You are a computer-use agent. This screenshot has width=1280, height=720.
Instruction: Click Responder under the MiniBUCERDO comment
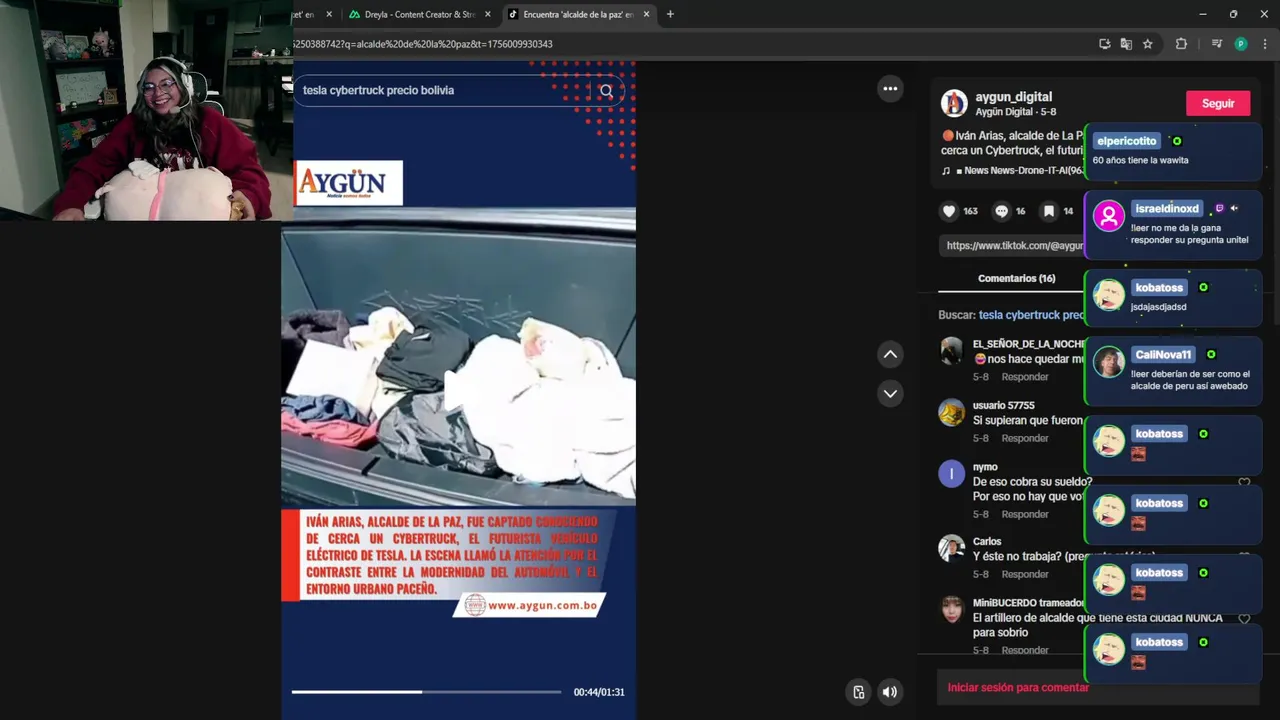(1025, 650)
